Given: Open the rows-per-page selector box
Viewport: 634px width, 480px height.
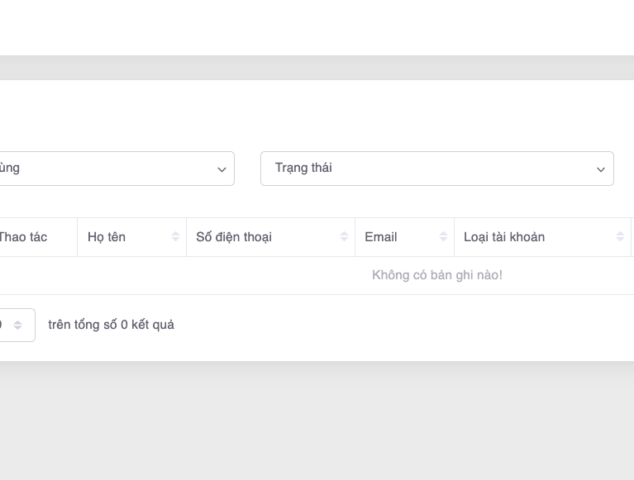Looking at the screenshot, I should [x=12, y=325].
